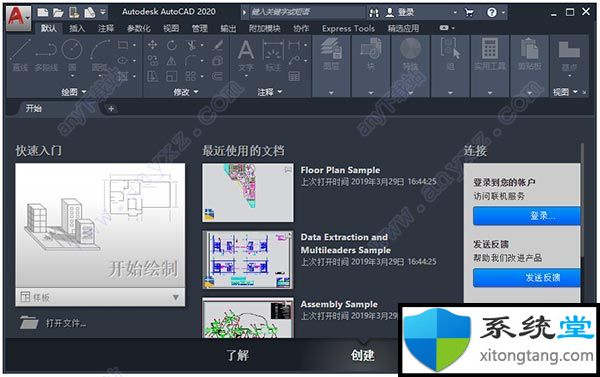
Task: Select the Trim (scissors) tool
Action: 191,45
